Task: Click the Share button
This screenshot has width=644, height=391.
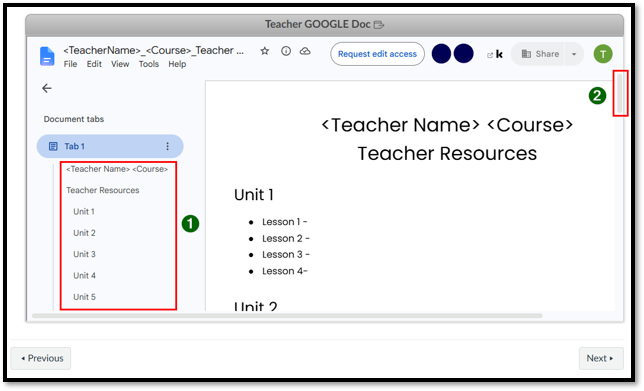Action: (x=540, y=54)
